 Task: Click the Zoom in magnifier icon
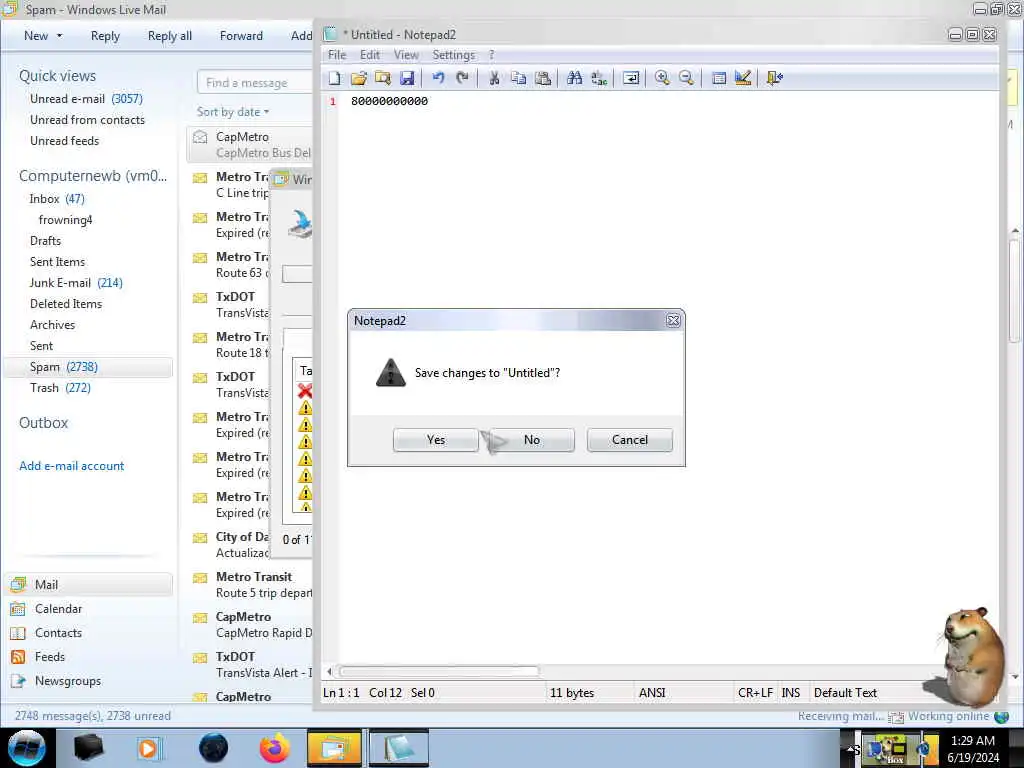[x=662, y=78]
